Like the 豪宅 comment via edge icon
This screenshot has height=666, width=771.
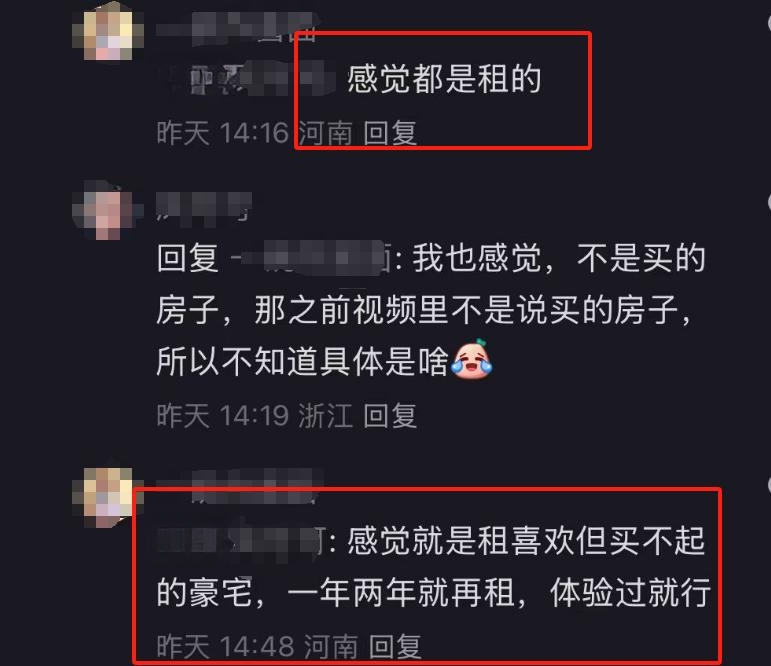[769, 484]
